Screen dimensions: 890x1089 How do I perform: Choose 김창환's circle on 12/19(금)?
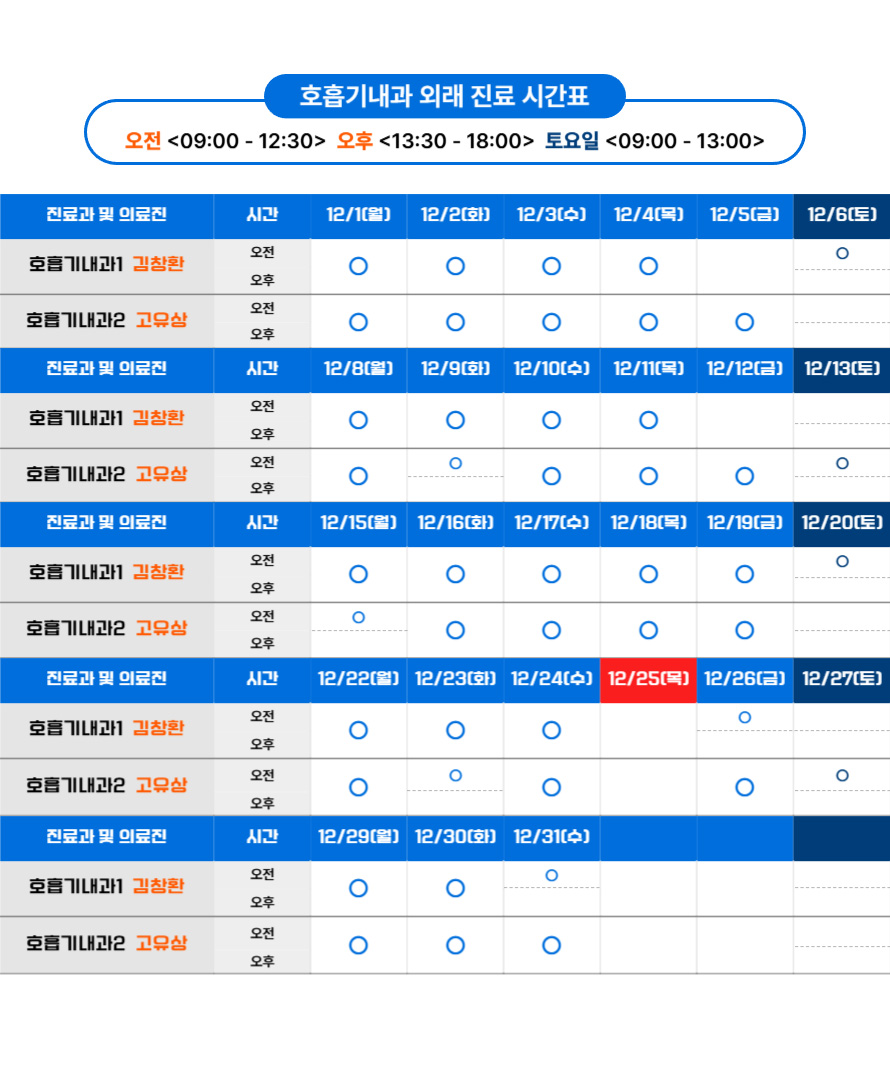tap(744, 574)
